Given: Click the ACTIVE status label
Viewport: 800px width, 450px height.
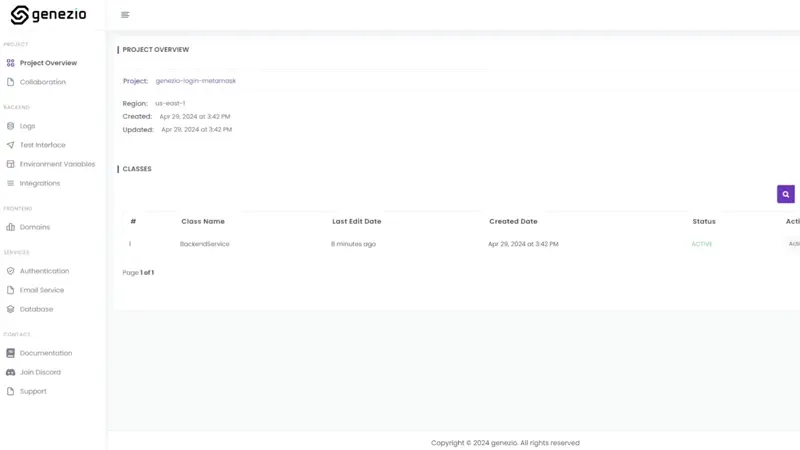Looking at the screenshot, I should [x=702, y=244].
